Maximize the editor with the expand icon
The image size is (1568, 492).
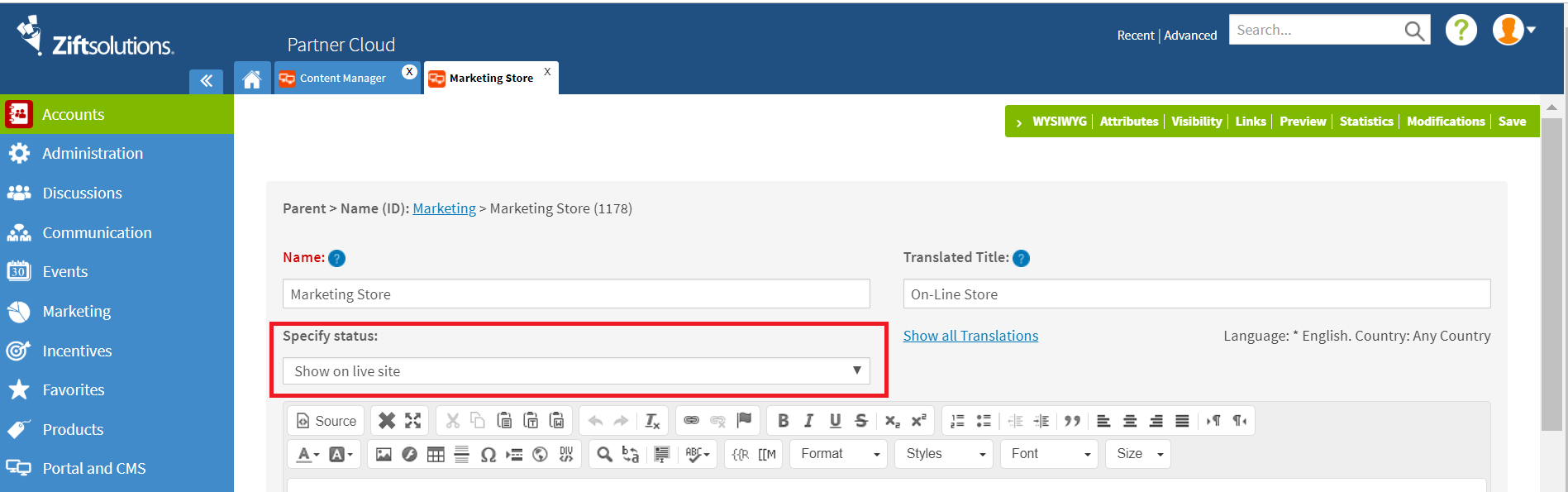point(412,421)
